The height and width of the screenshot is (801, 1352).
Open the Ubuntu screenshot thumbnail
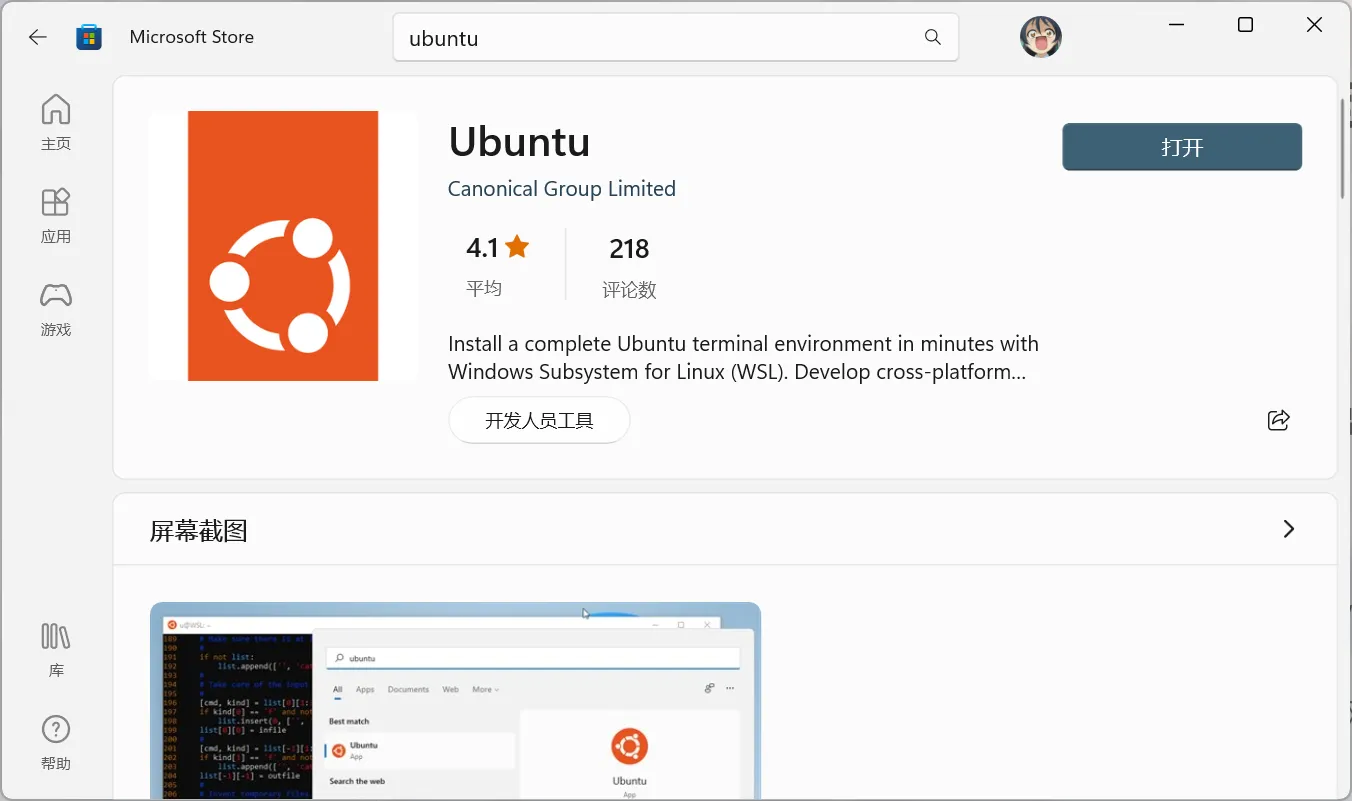pyautogui.click(x=455, y=700)
